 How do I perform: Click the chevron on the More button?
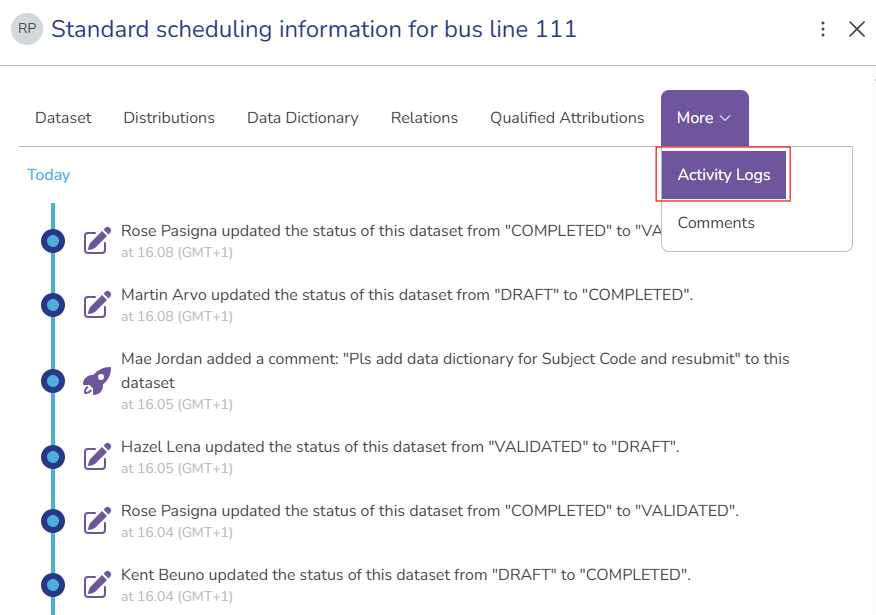(728, 117)
